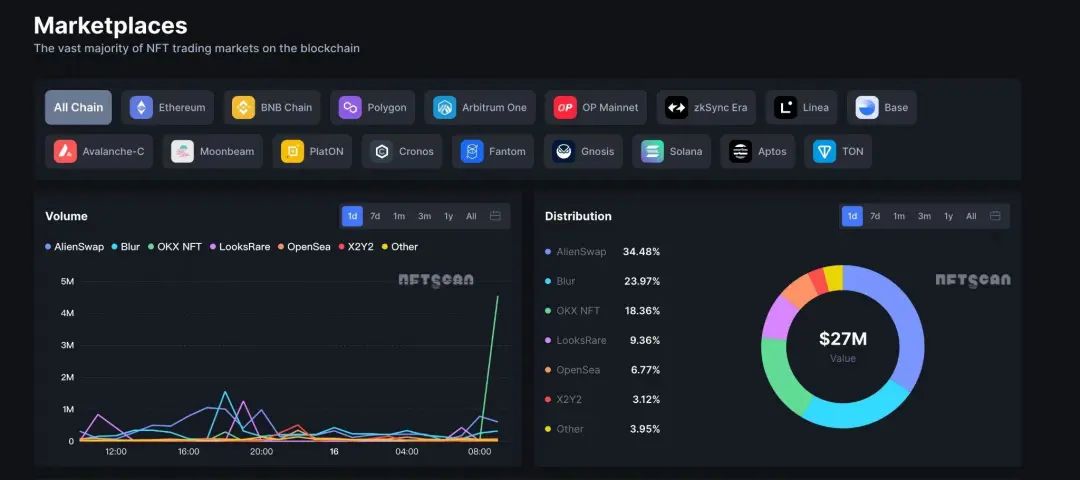This screenshot has width=1080, height=480.
Task: Click the Arbitrum One chain label
Action: tap(495, 107)
